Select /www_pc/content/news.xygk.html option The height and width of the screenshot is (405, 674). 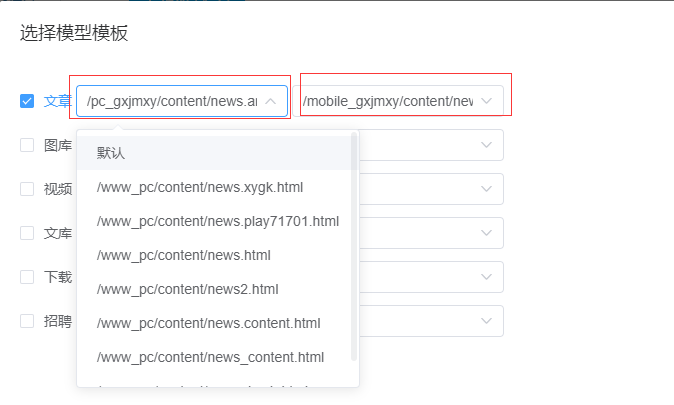pos(200,187)
